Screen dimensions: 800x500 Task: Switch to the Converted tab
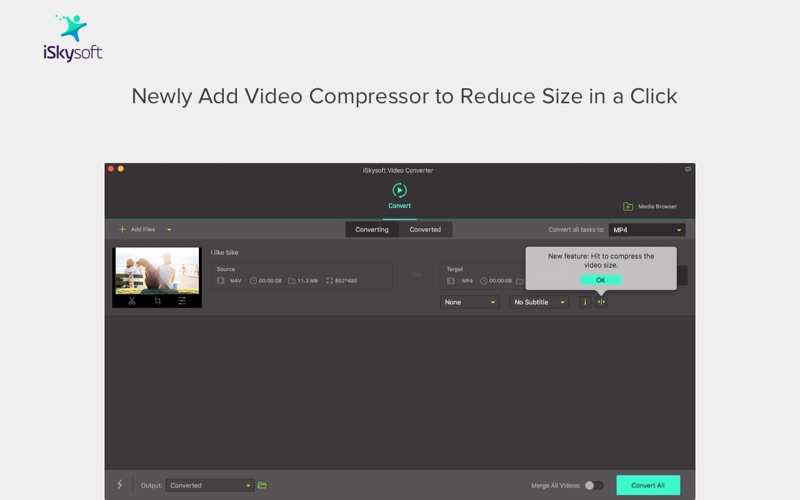click(425, 230)
